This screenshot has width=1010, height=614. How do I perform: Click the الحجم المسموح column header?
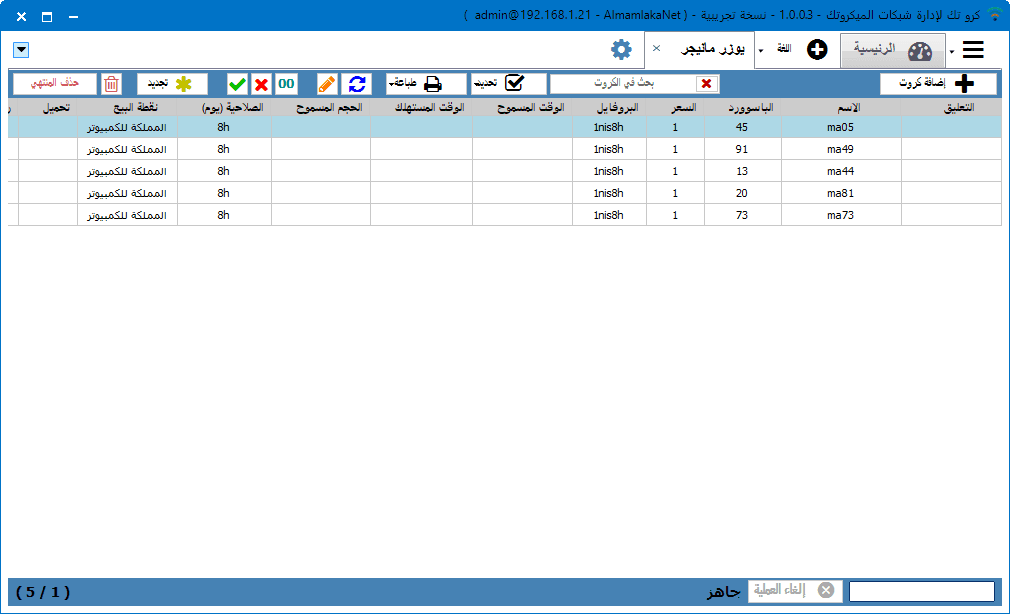point(321,108)
